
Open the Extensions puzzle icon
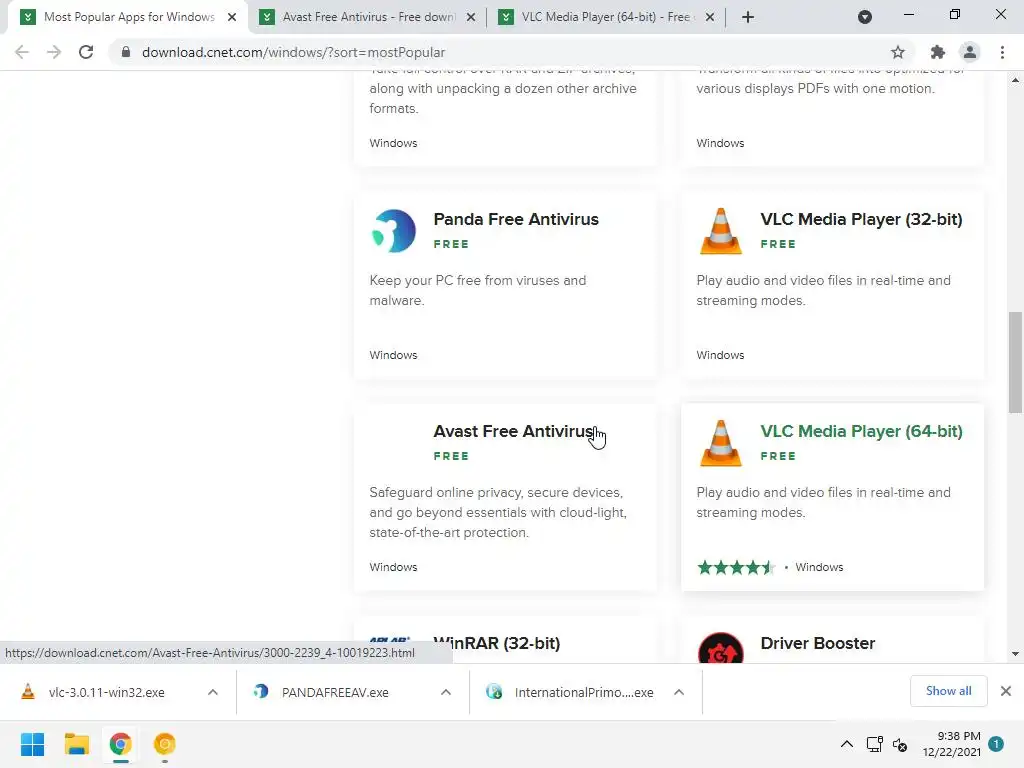(938, 52)
